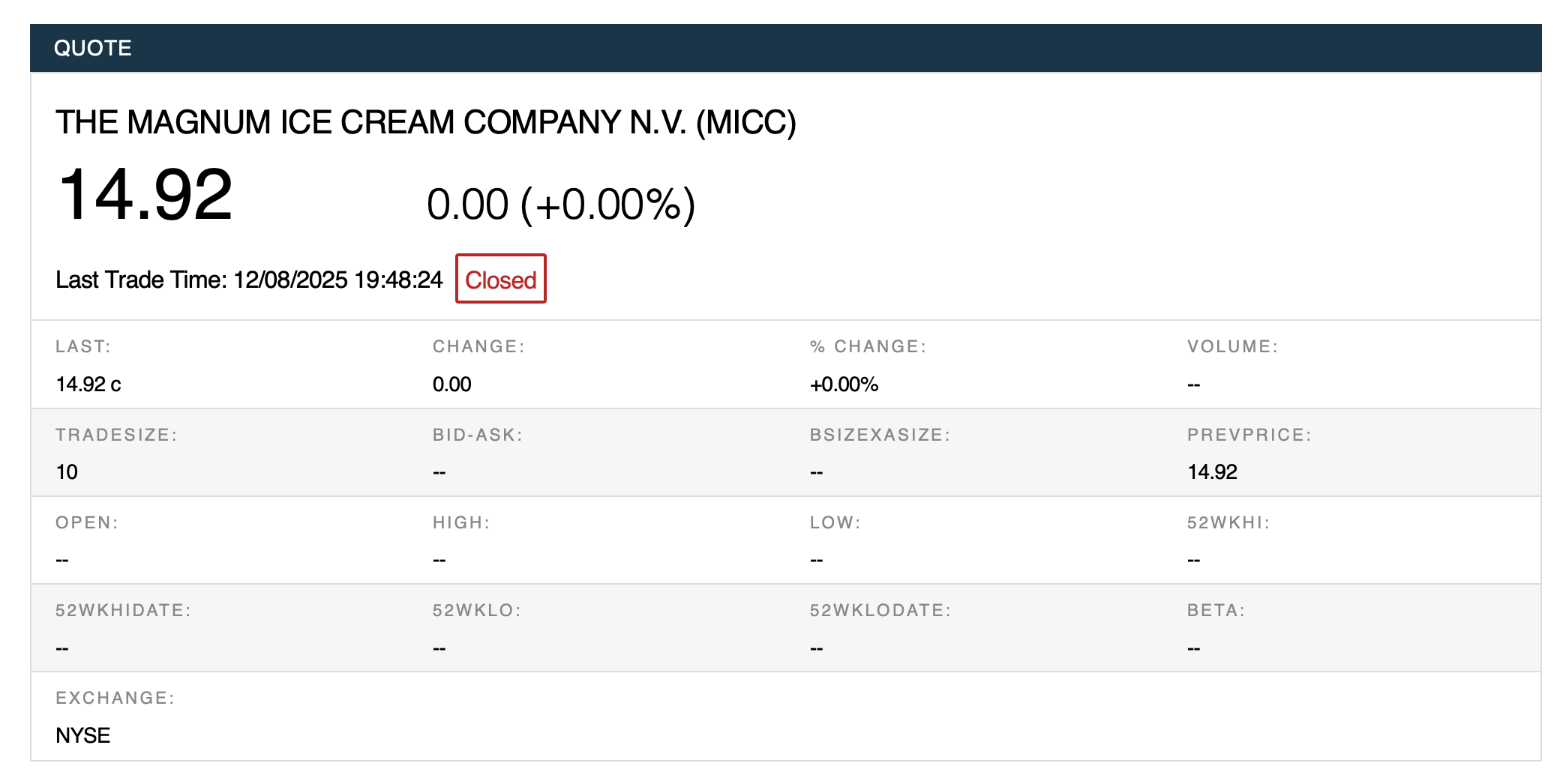Click the HIGH field label
Image resolution: width=1554 pixels, height=784 pixels.
click(461, 522)
